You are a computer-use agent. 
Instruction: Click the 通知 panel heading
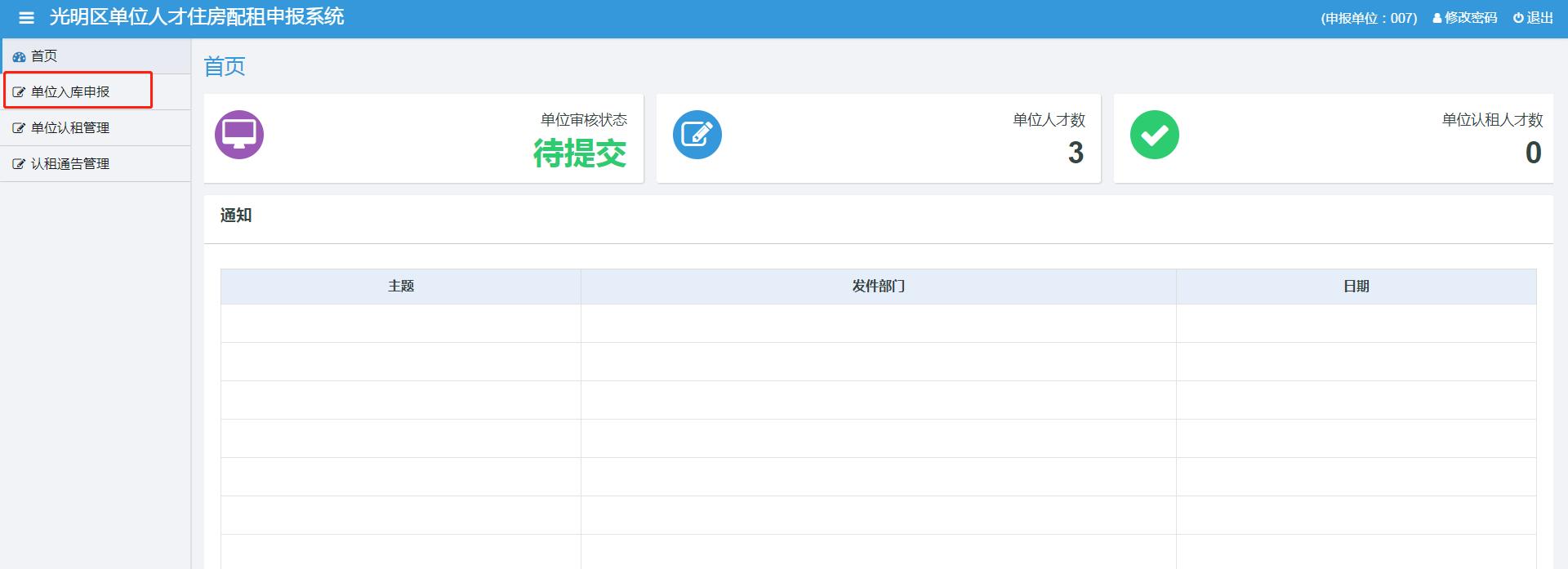click(x=236, y=216)
